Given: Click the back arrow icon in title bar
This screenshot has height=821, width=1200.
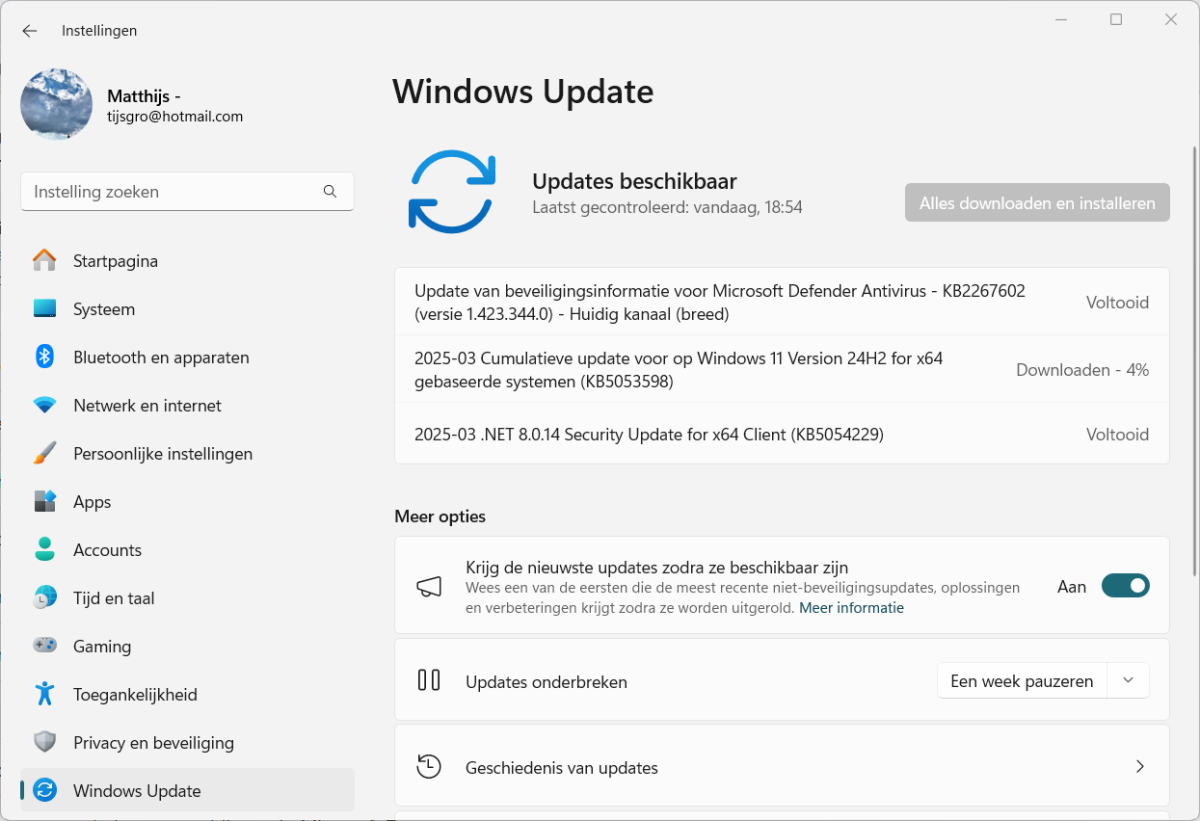Looking at the screenshot, I should coord(29,31).
